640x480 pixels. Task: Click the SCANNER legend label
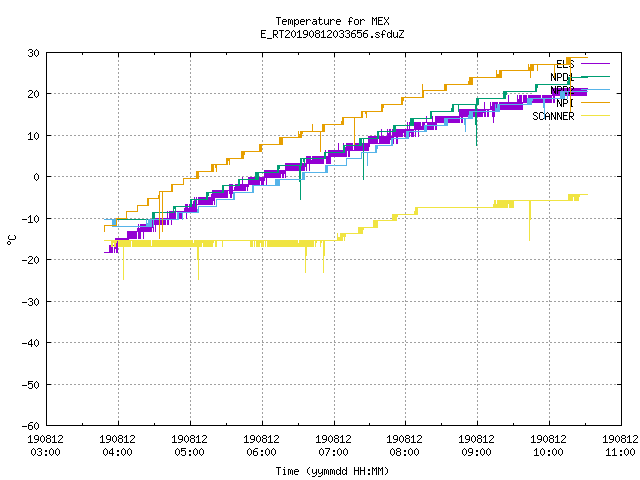[x=553, y=116]
